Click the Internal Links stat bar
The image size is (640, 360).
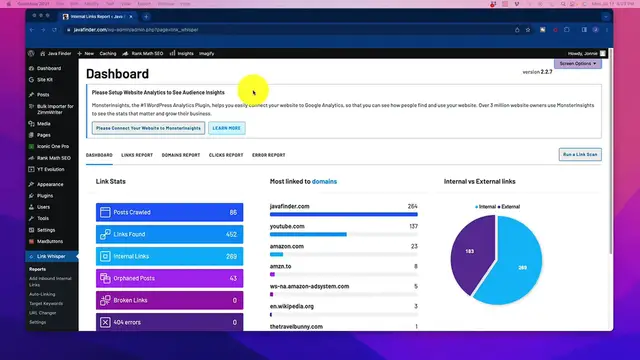point(169,256)
